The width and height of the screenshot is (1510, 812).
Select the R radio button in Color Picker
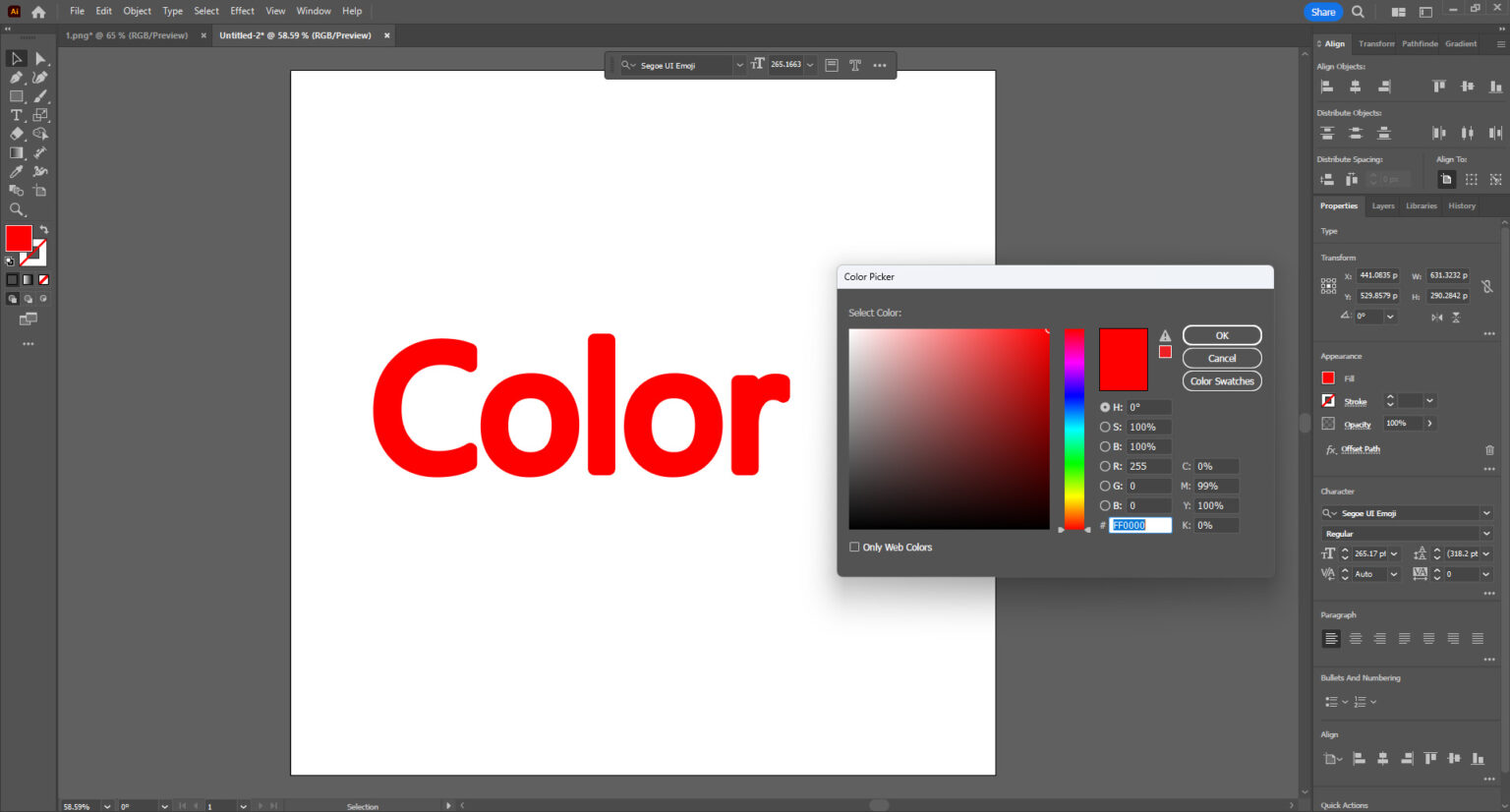point(1104,465)
